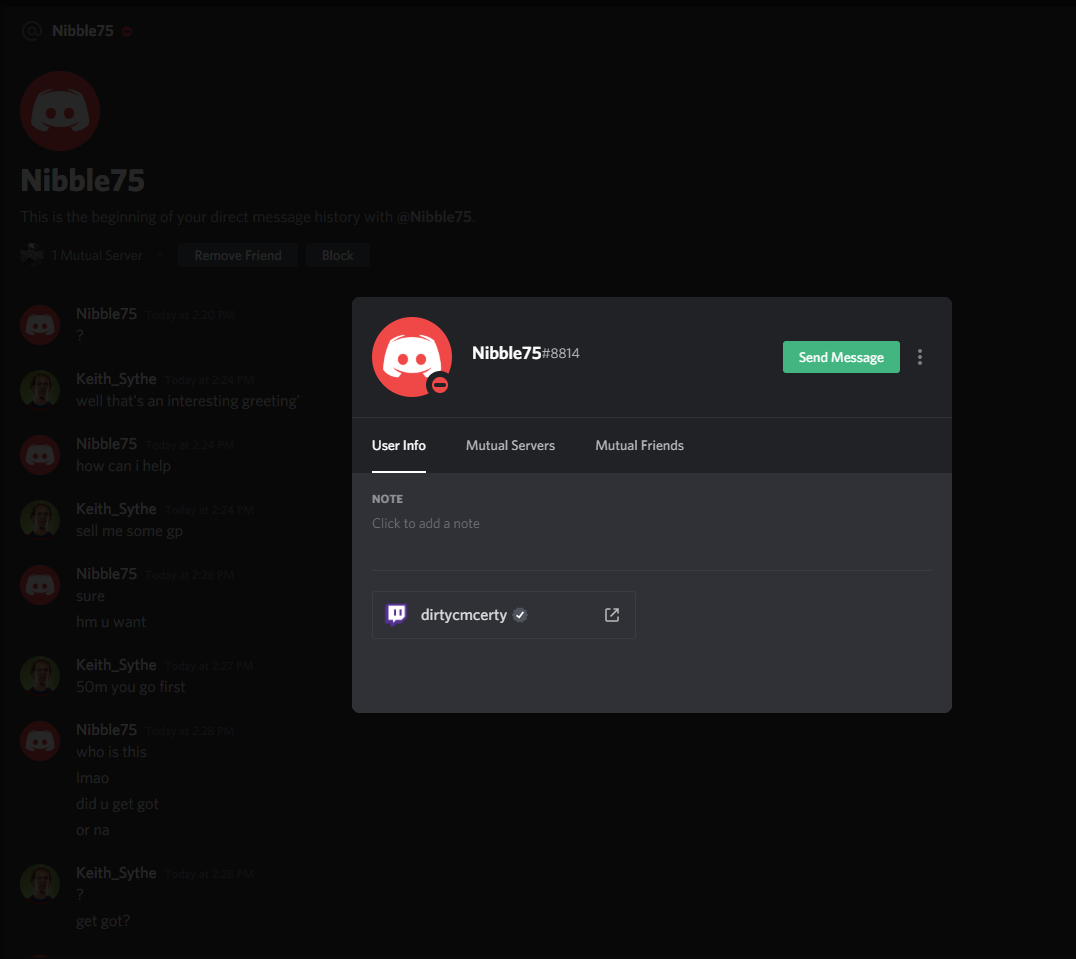This screenshot has width=1076, height=959.
Task: Click the message 'well that's an interesting greeting'
Action: 187,401
